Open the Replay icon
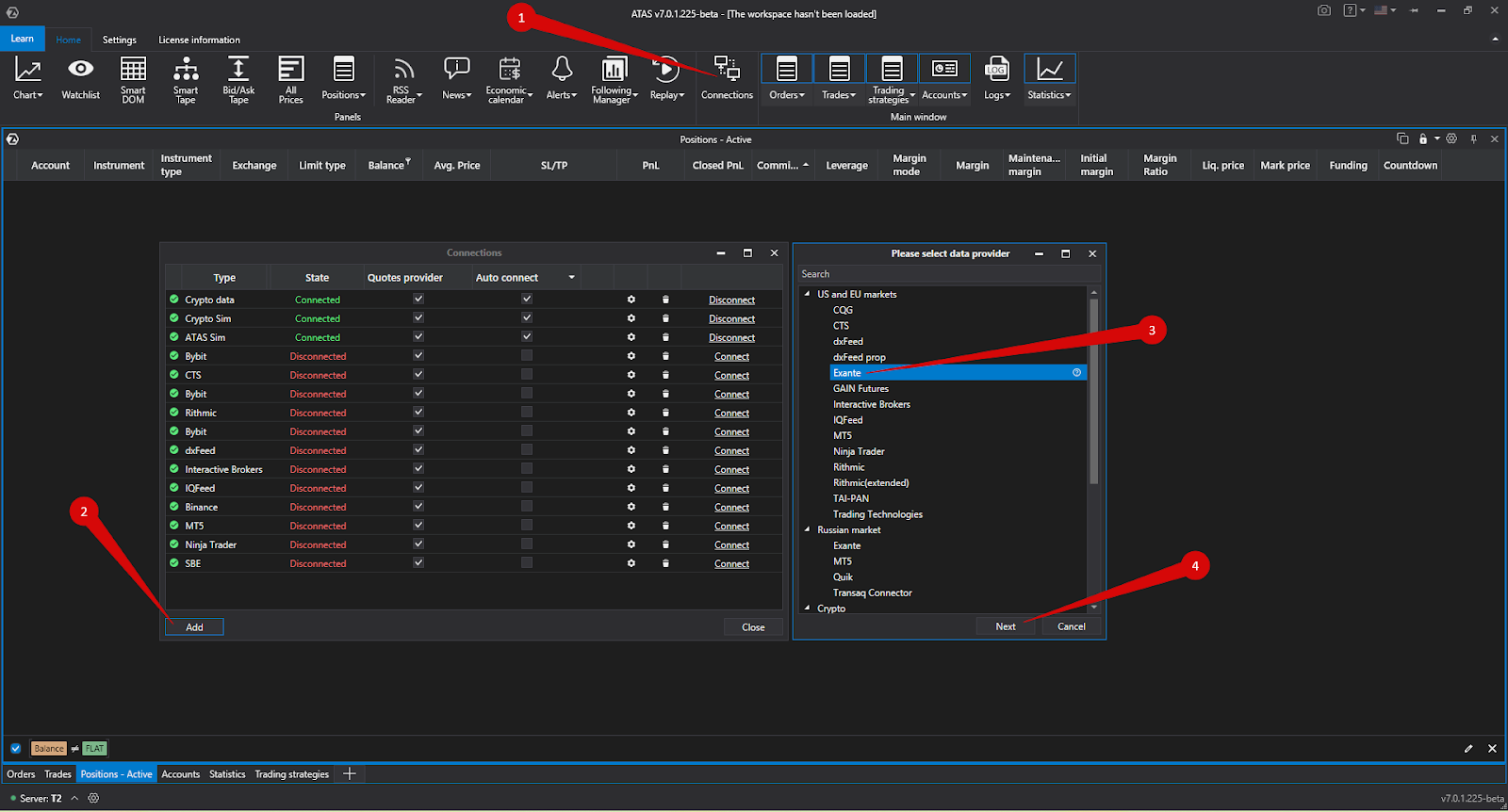Viewport: 1508px width, 812px height. click(x=666, y=69)
